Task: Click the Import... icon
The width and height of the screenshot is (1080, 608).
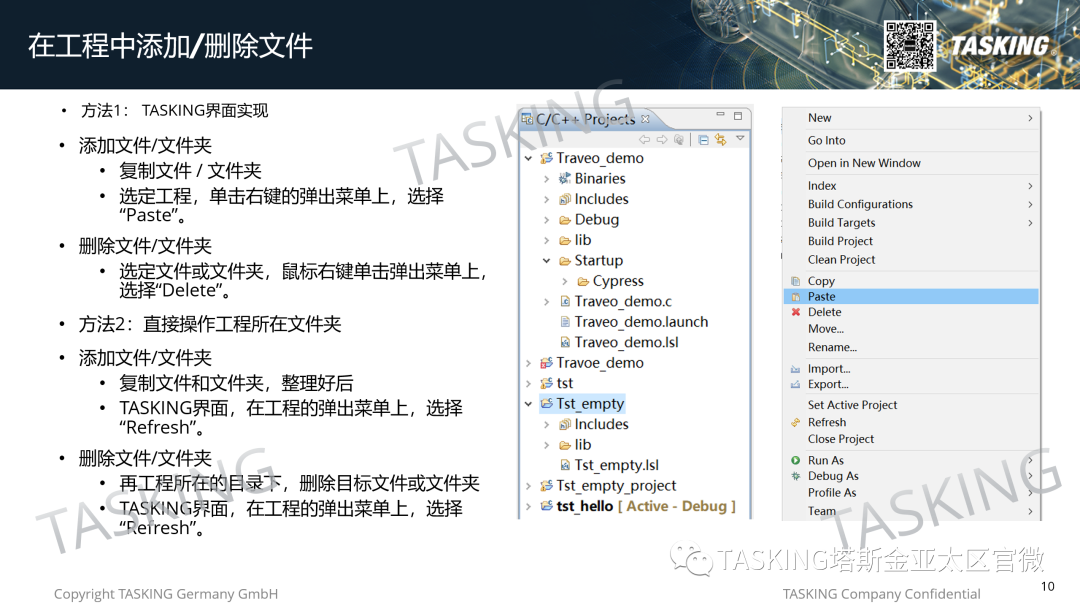Action: point(796,369)
